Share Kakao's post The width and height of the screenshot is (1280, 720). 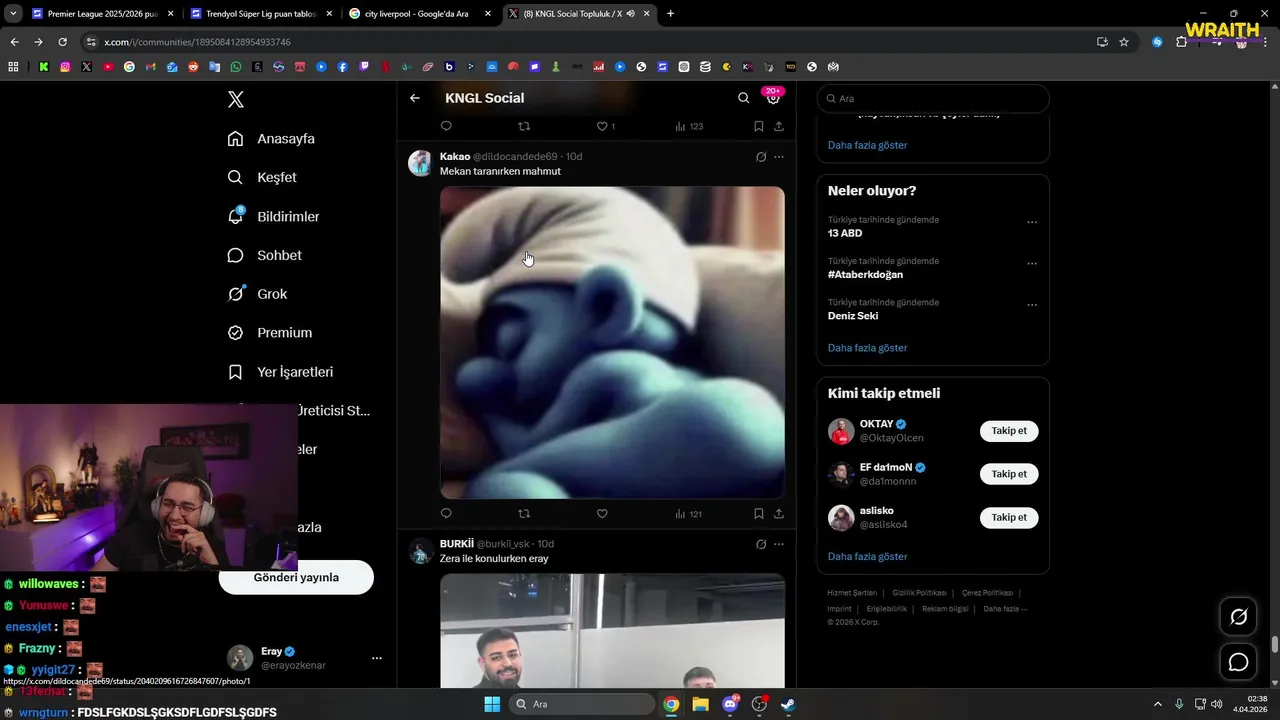(779, 514)
